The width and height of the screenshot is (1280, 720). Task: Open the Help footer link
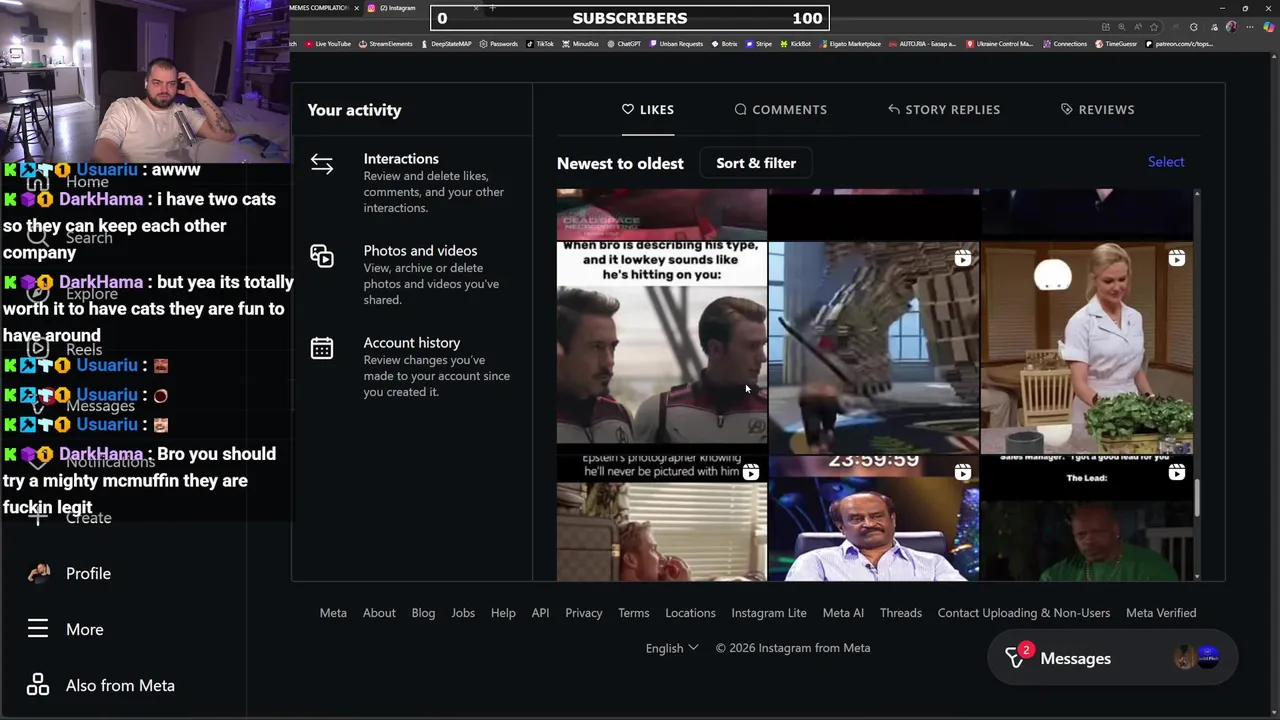click(x=503, y=613)
